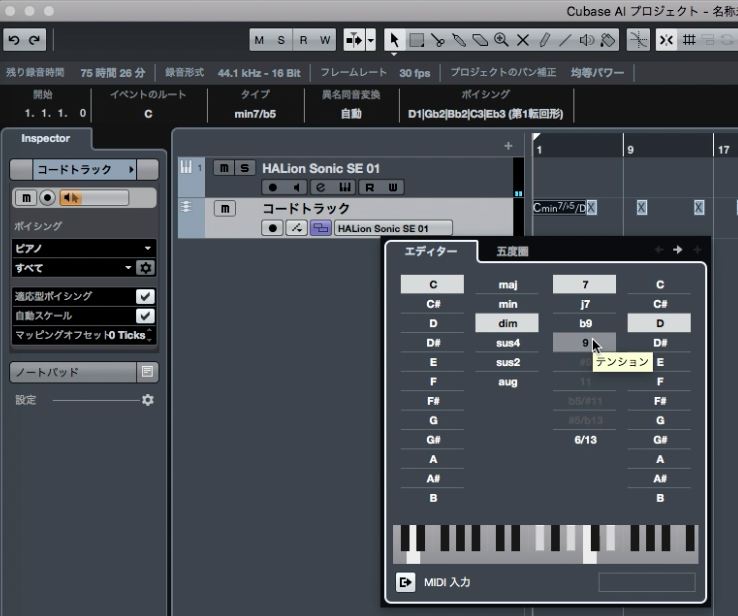Click the Undo arrow icon
The width and height of the screenshot is (738, 616).
14,40
